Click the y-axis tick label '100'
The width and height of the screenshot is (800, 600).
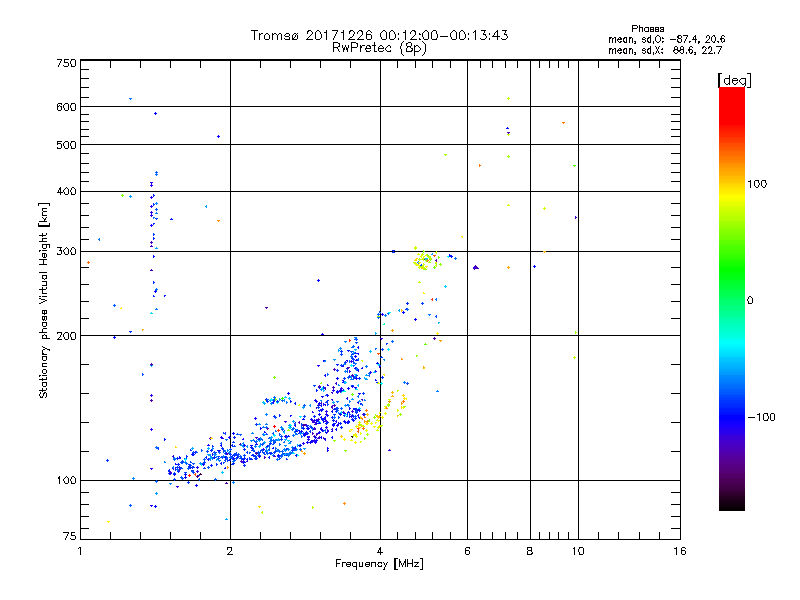coord(66,480)
